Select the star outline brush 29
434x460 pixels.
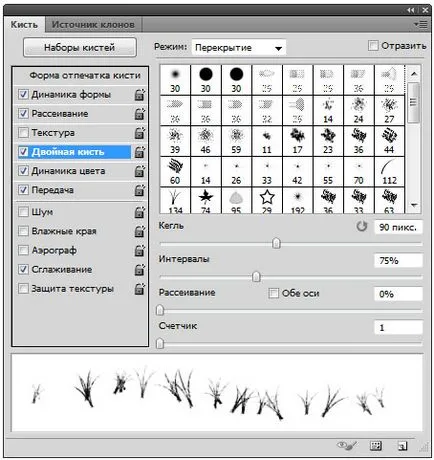tap(267, 201)
